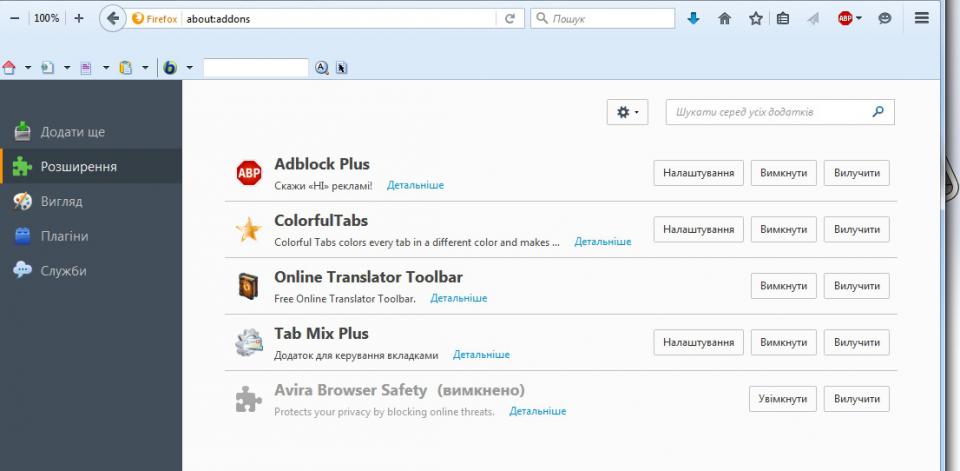Disable the Tab Mix Plus extension

pyautogui.click(x=783, y=343)
